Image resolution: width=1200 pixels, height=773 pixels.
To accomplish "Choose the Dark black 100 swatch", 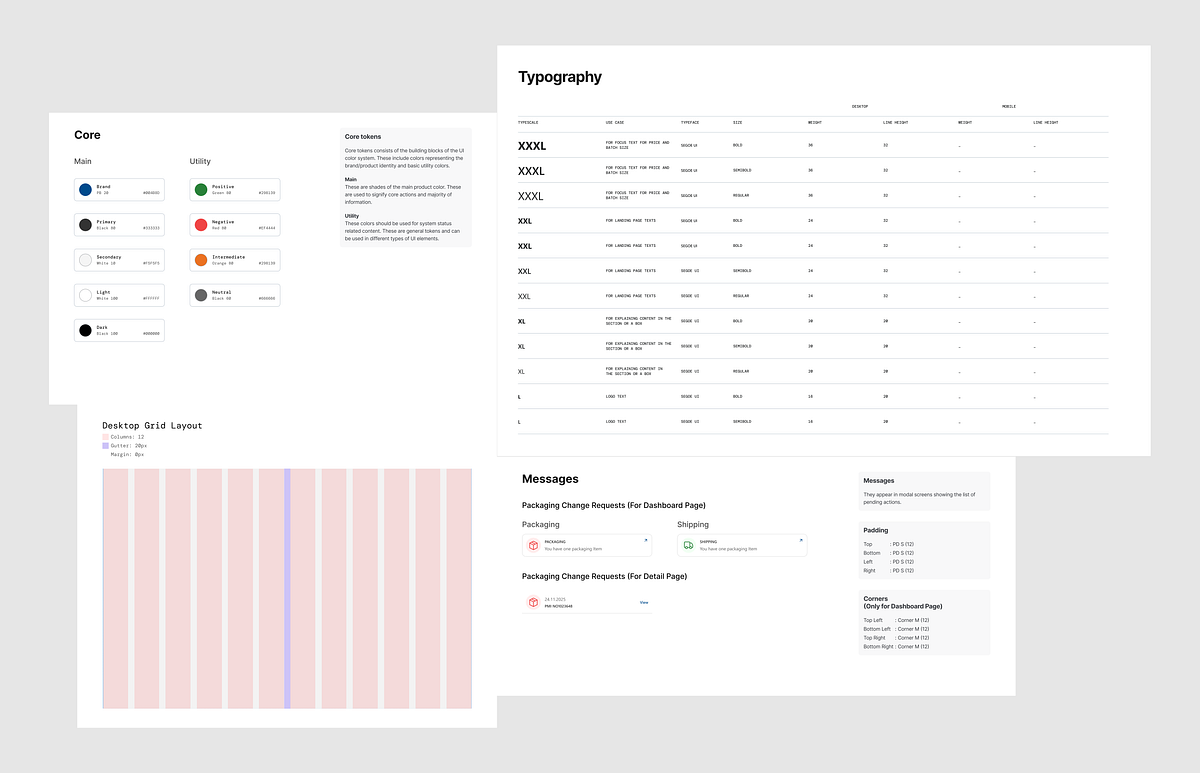I will [x=85, y=330].
